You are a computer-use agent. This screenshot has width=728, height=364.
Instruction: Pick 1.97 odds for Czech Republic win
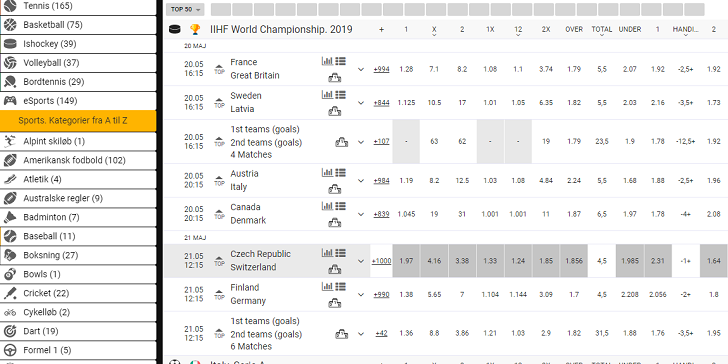406,261
